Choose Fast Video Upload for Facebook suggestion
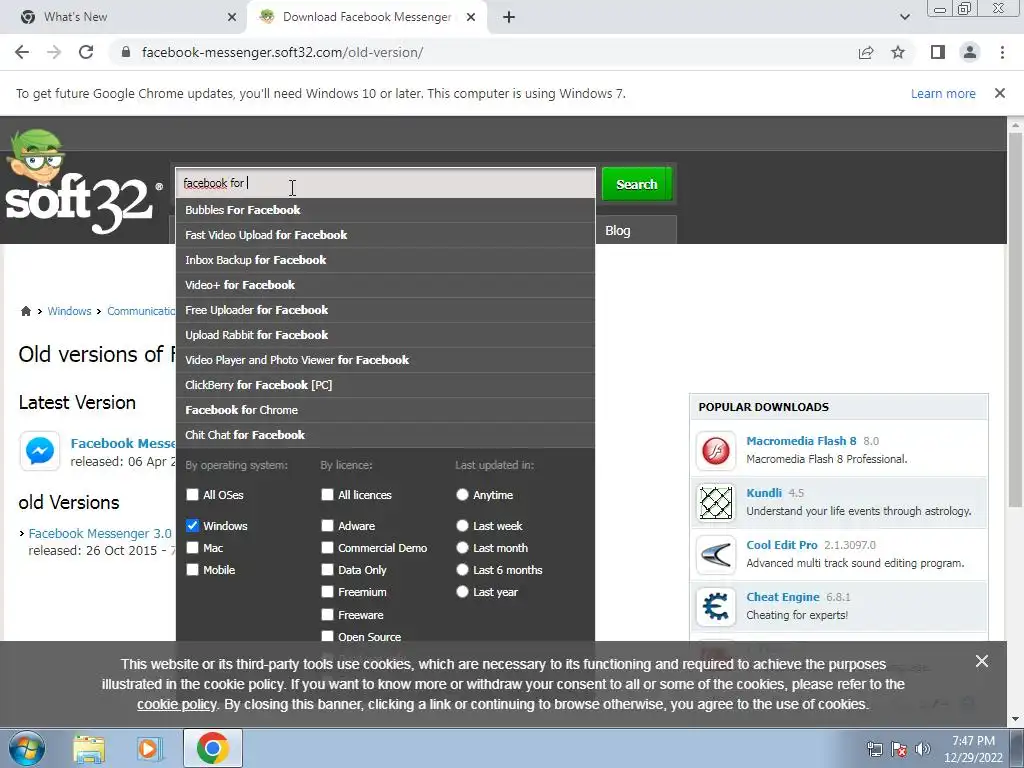Image resolution: width=1024 pixels, height=768 pixels. 385,234
